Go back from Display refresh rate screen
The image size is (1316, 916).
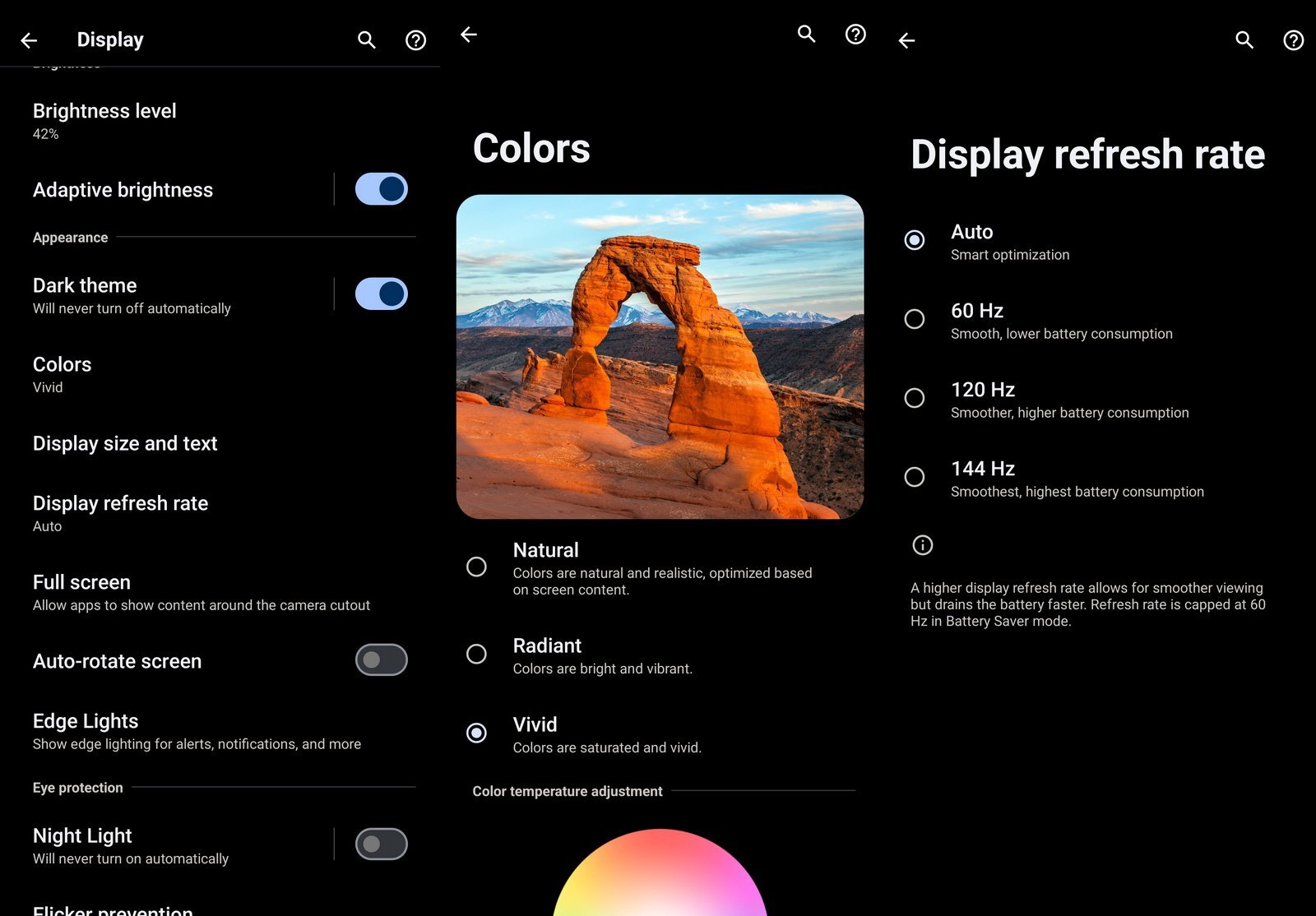(907, 40)
